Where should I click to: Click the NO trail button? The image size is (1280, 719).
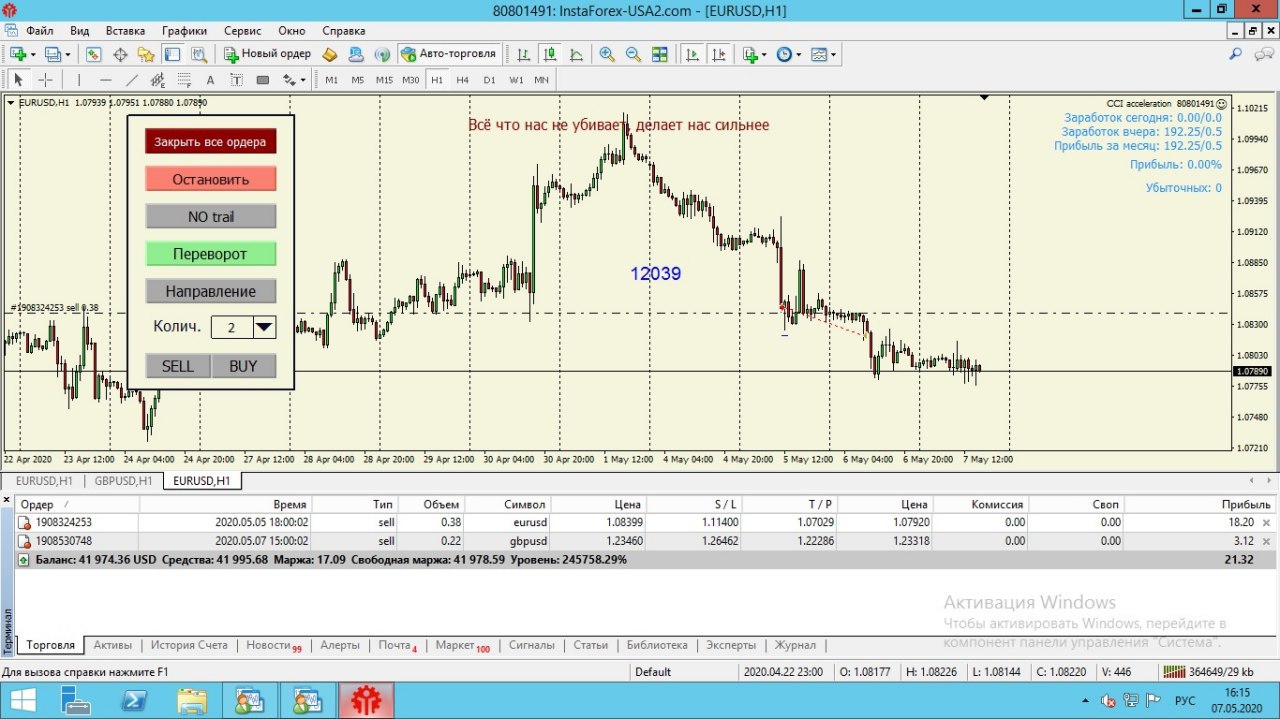point(210,217)
